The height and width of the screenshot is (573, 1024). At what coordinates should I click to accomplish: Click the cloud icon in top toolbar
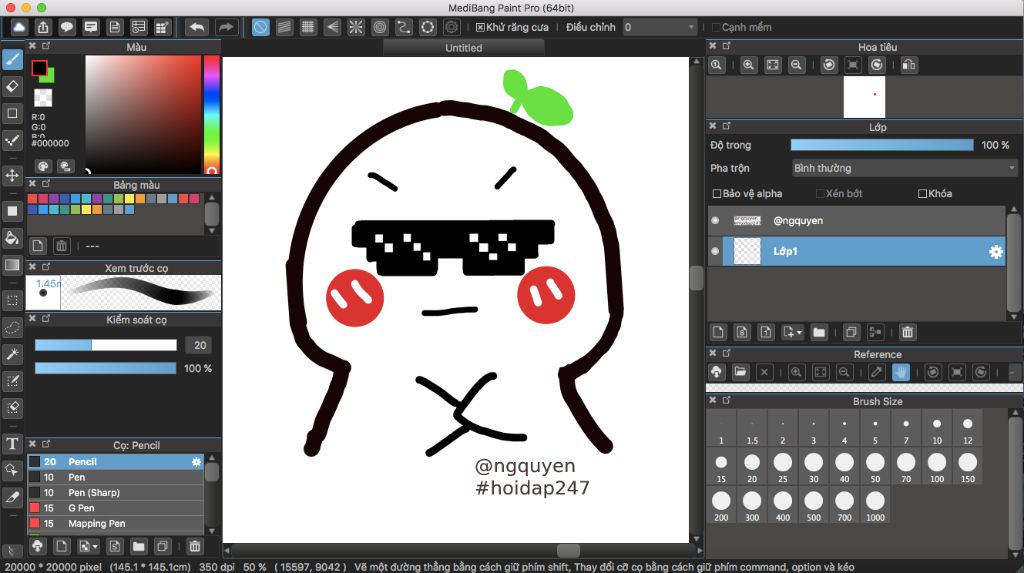(x=19, y=27)
